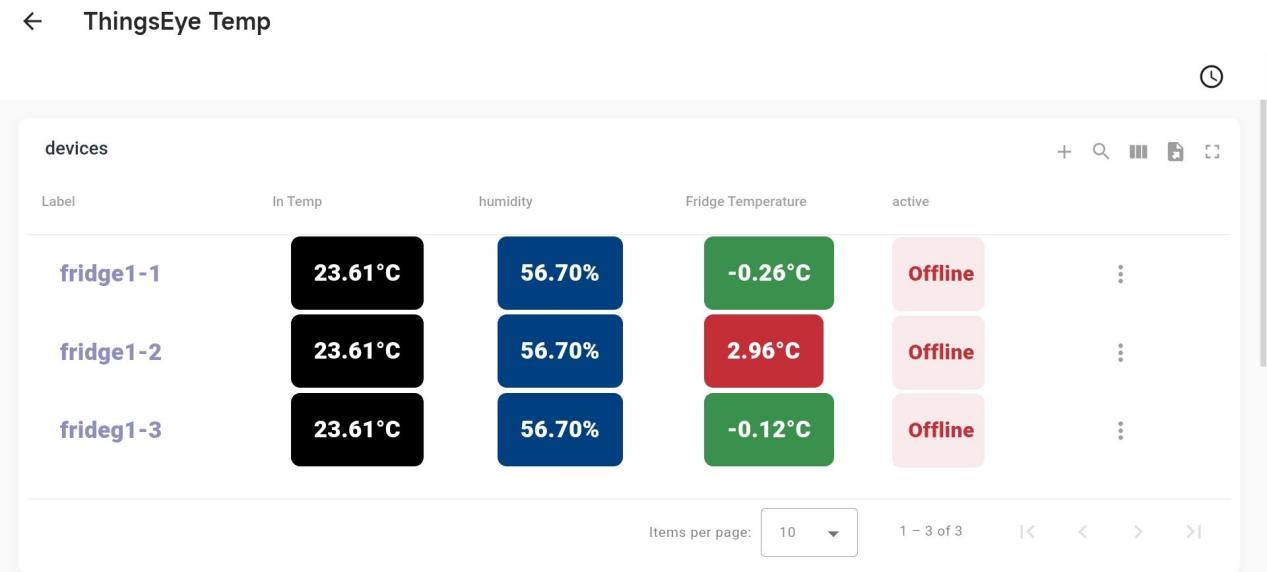Open the items per page dropdown

pos(808,532)
